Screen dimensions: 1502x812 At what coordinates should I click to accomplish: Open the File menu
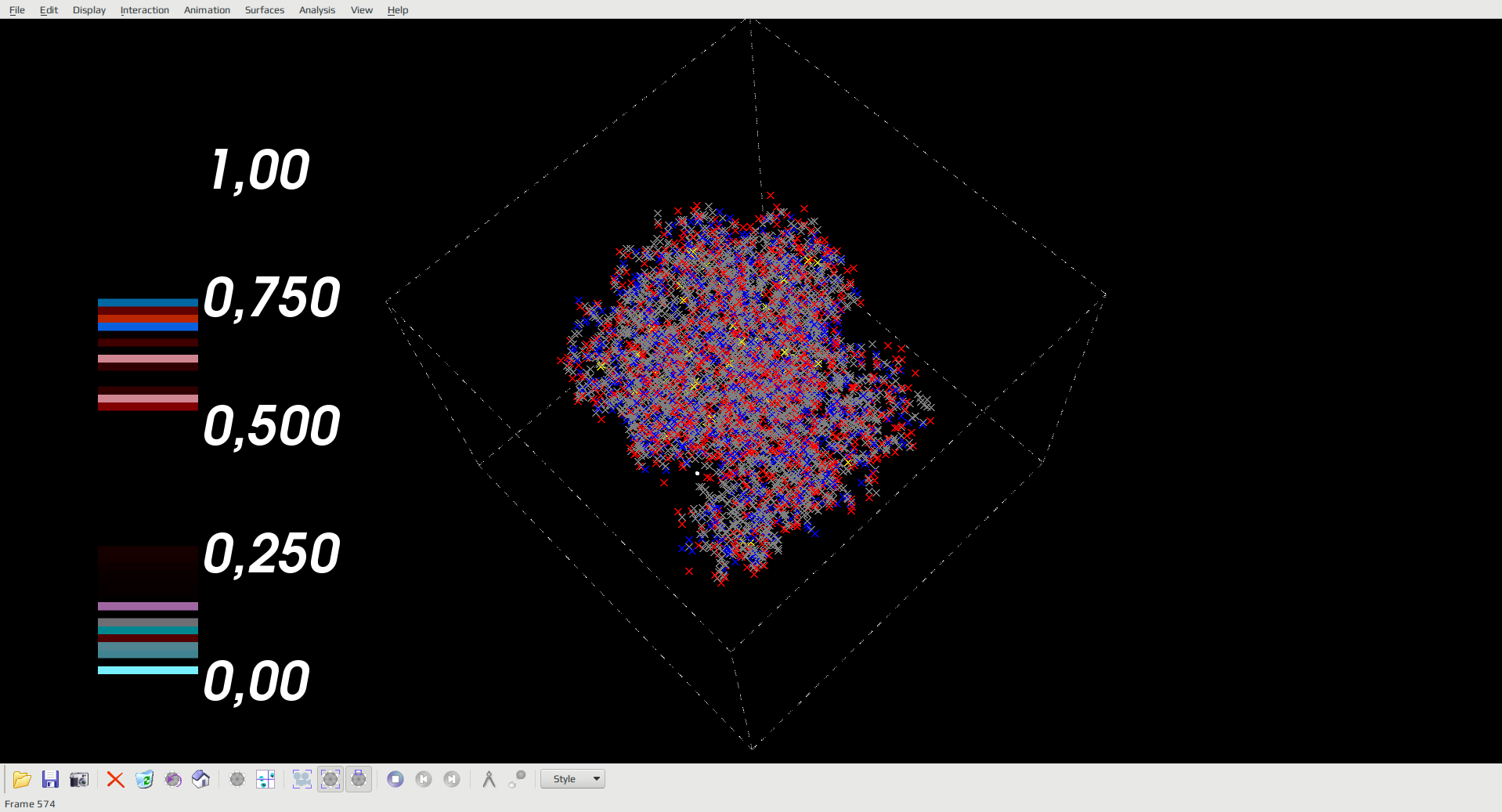pyautogui.click(x=17, y=10)
